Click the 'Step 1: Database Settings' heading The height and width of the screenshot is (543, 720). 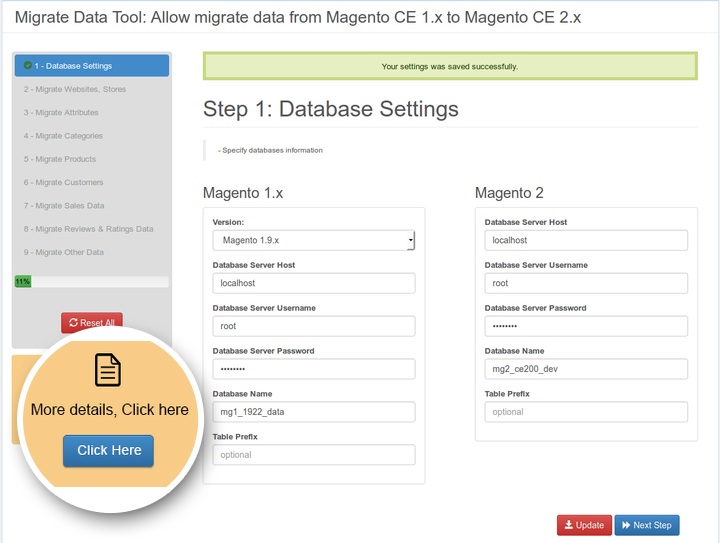click(331, 109)
